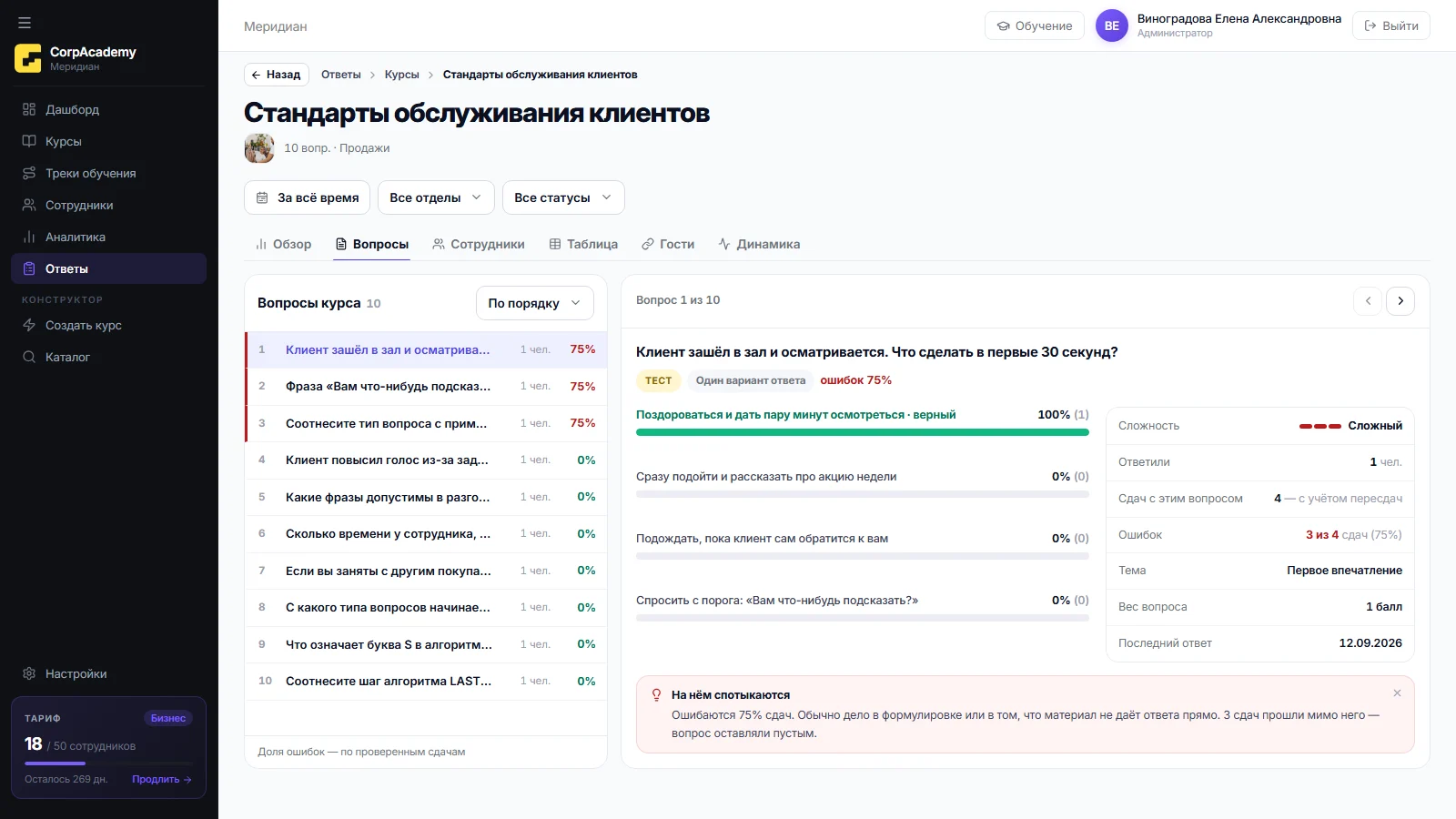Screen dimensions: 1456x819
Task: Click the Поздороваться answer progress bar
Action: tap(863, 432)
